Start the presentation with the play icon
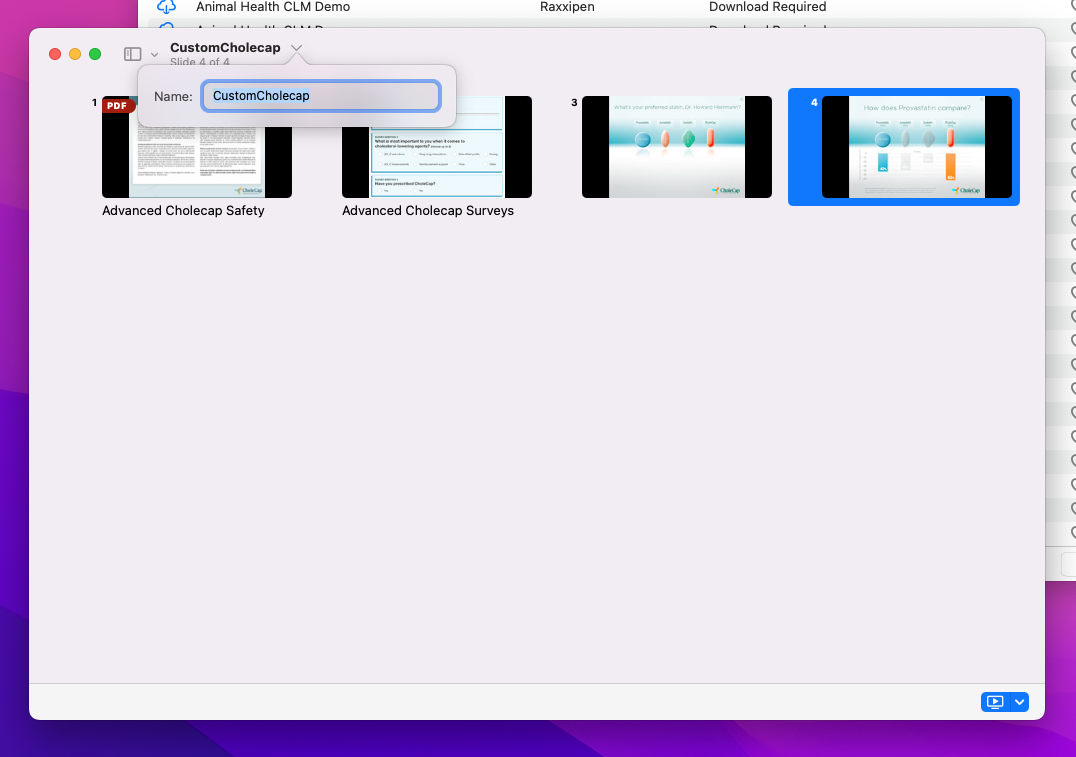 pyautogui.click(x=995, y=702)
